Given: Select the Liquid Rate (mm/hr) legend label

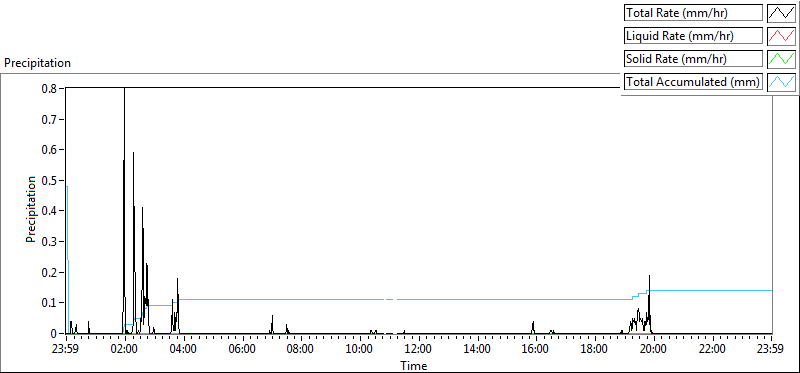Looking at the screenshot, I should (693, 36).
